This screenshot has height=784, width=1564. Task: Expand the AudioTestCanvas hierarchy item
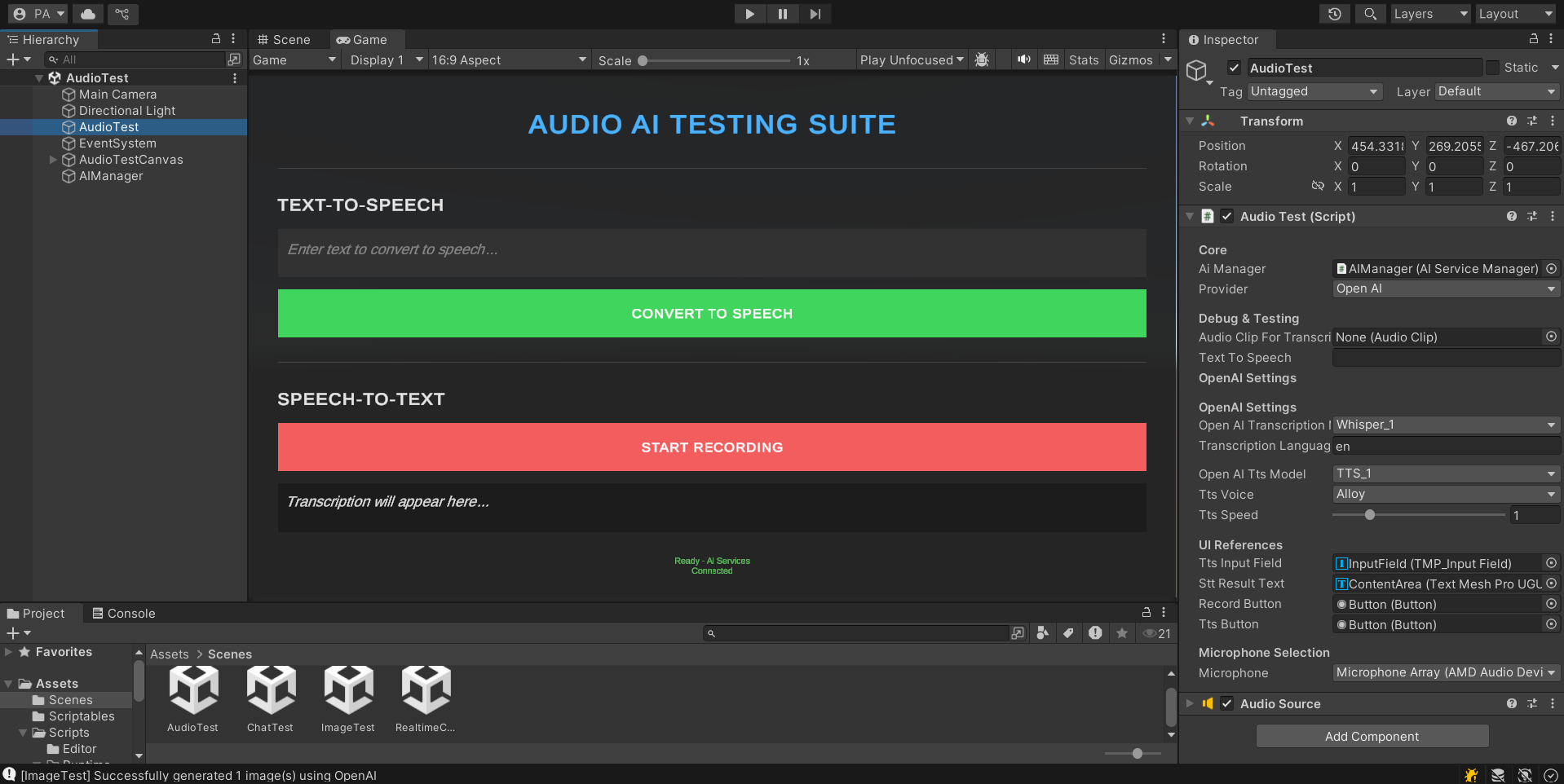tap(54, 160)
